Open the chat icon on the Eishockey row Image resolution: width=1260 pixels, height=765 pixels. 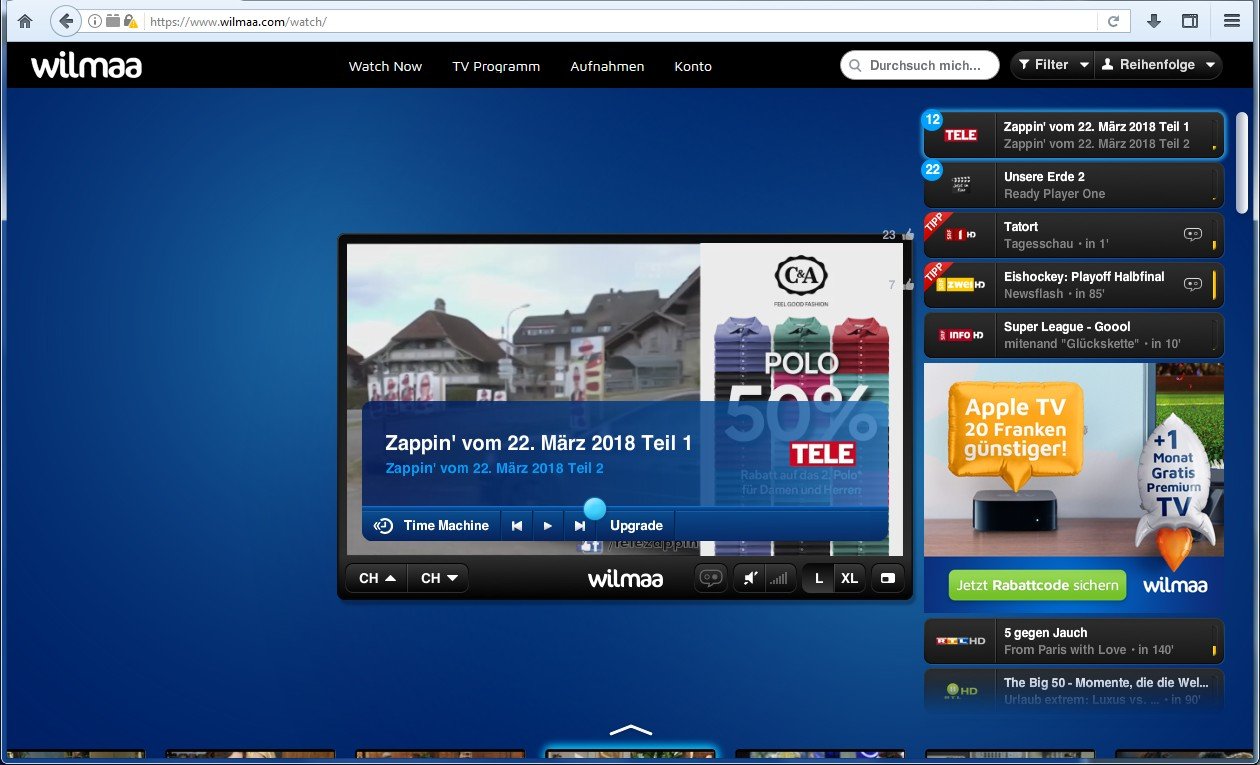coord(1192,284)
